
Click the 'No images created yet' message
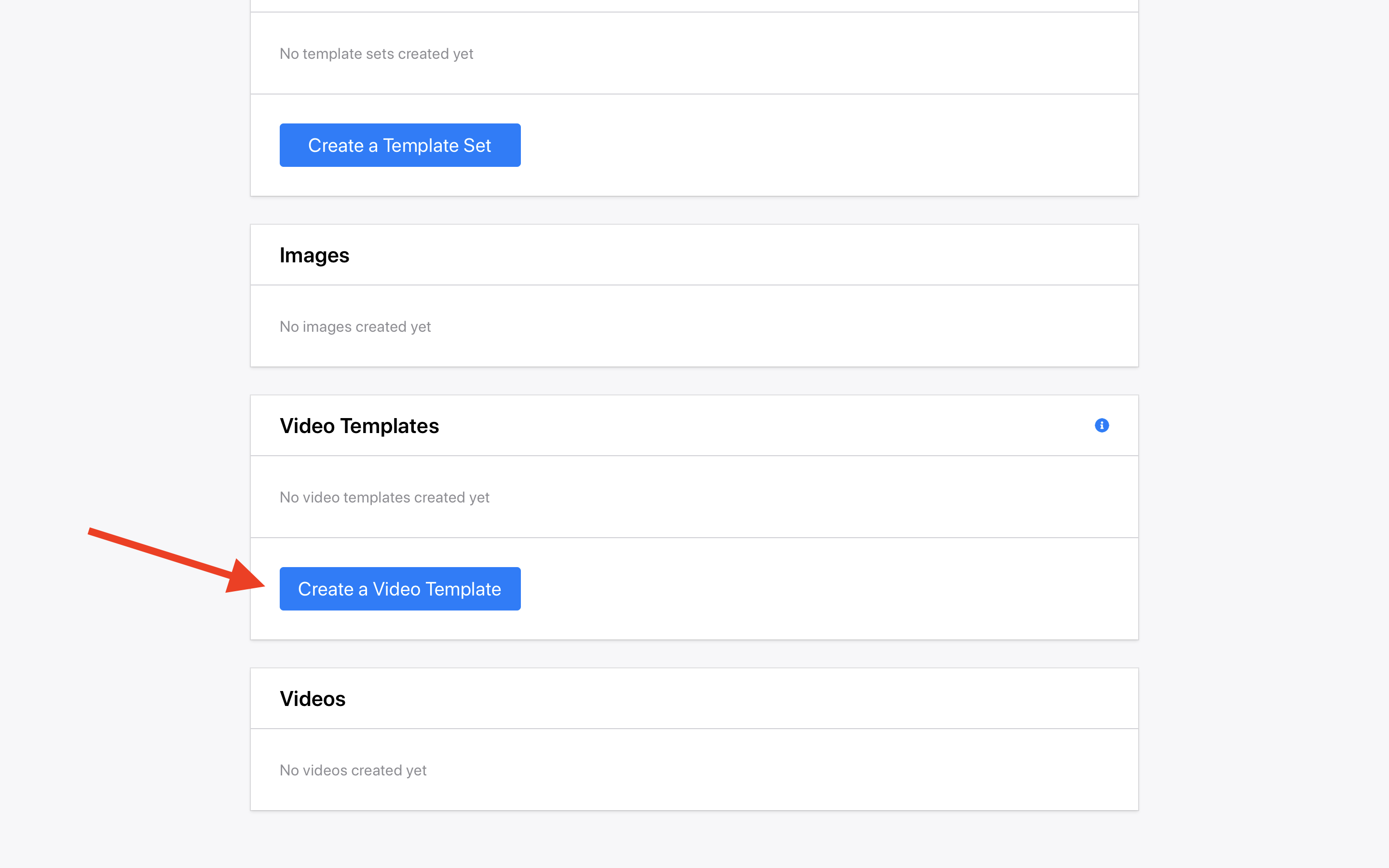354,326
